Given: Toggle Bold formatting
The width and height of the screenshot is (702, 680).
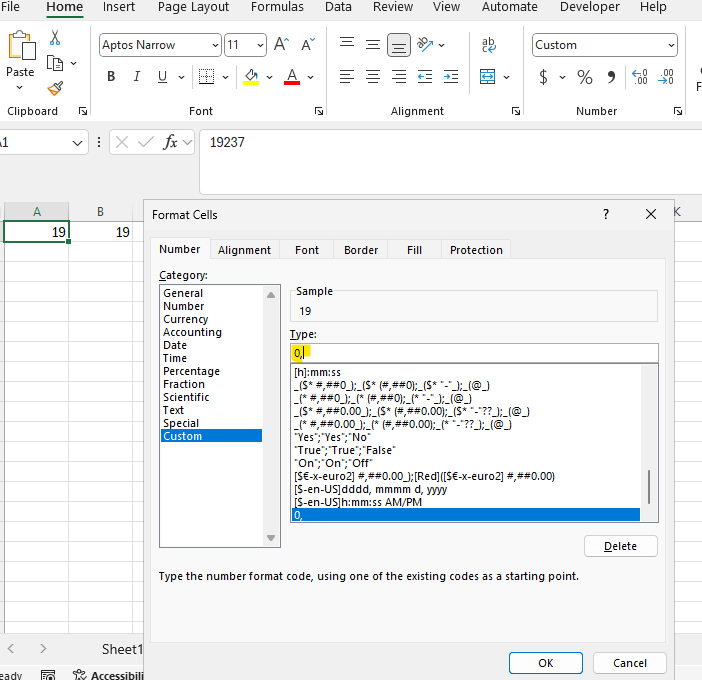Looking at the screenshot, I should (x=111, y=77).
